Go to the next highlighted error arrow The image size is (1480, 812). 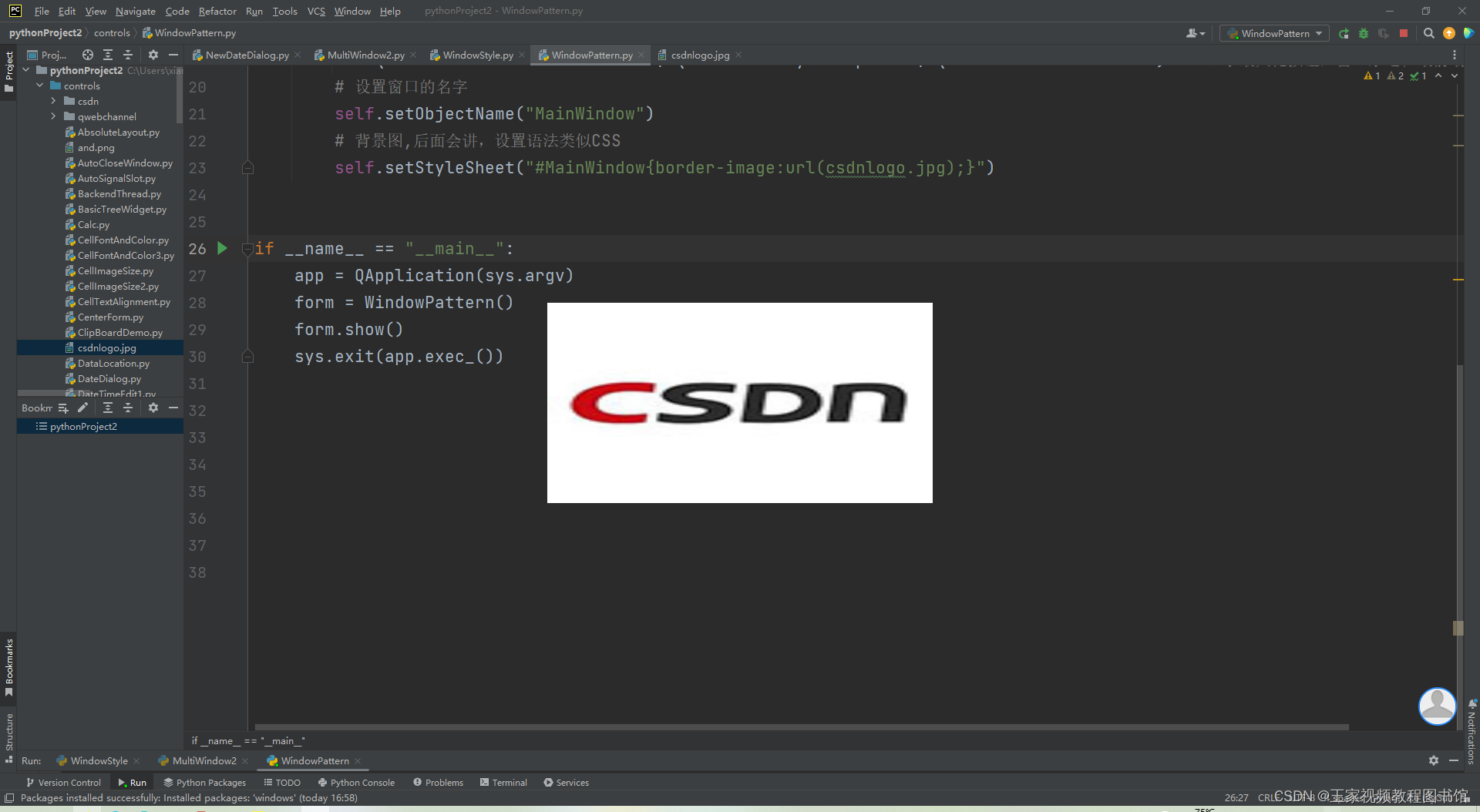point(1455,75)
